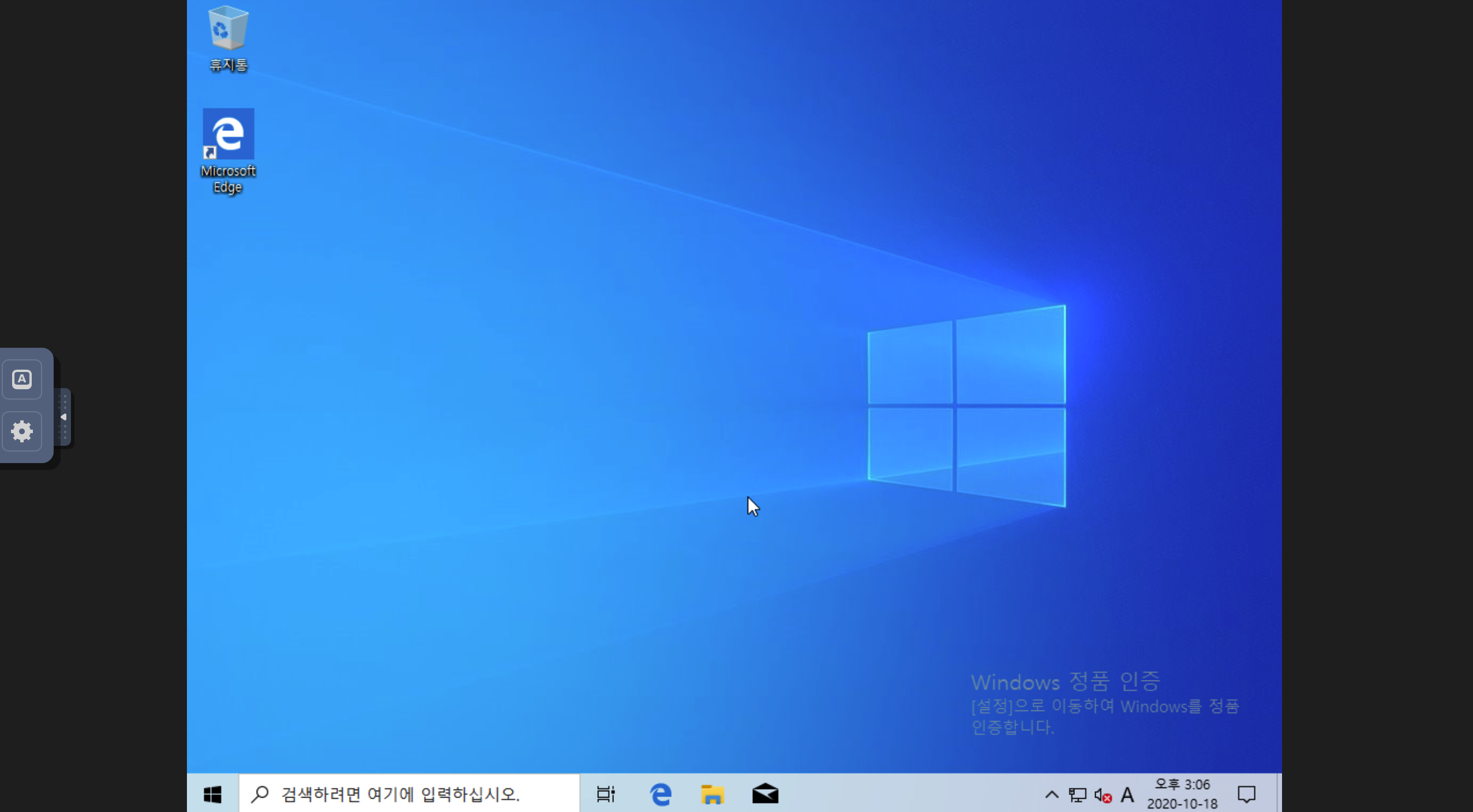1473x812 pixels.
Task: Open File Explorer from the taskbar
Action: 712,794
